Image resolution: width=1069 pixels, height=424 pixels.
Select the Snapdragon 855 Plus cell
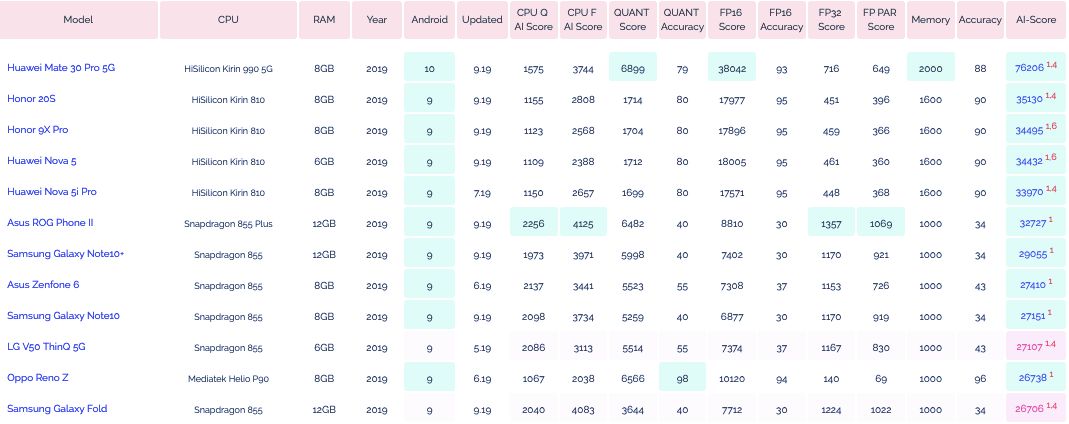click(228, 223)
